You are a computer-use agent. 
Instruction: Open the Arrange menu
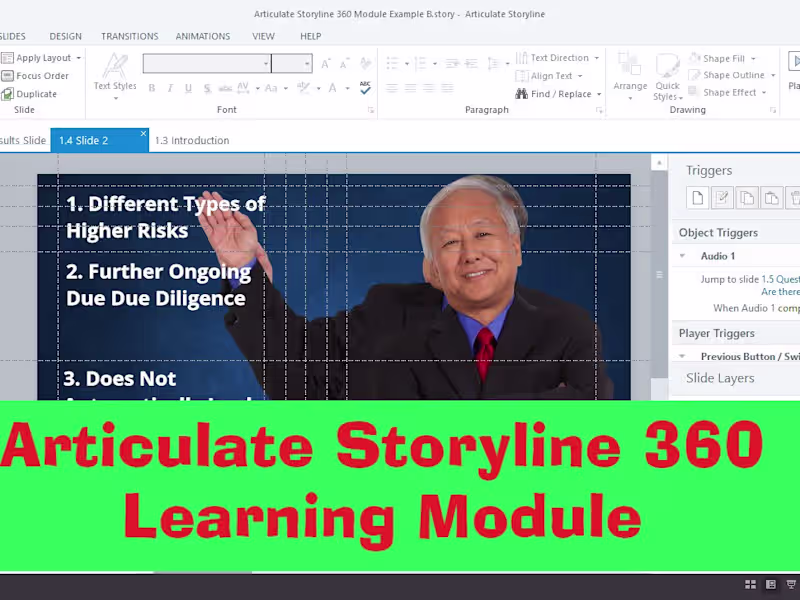(x=630, y=77)
